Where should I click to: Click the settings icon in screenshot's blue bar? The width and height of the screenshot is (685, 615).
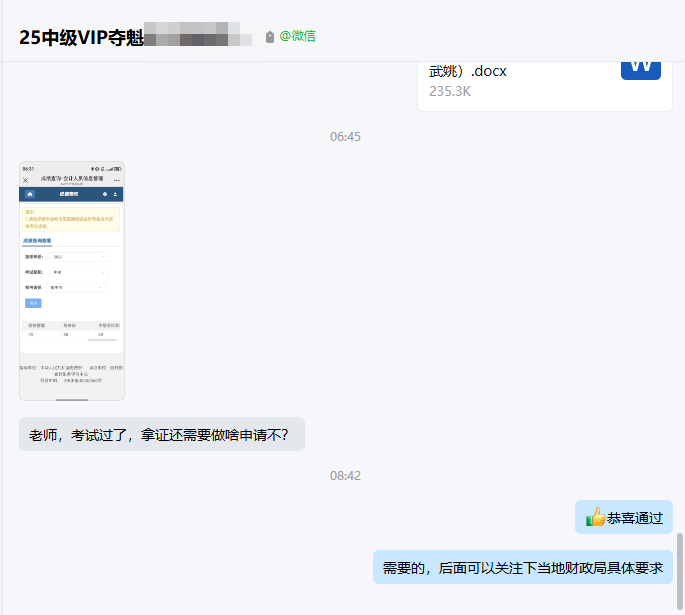click(x=104, y=193)
